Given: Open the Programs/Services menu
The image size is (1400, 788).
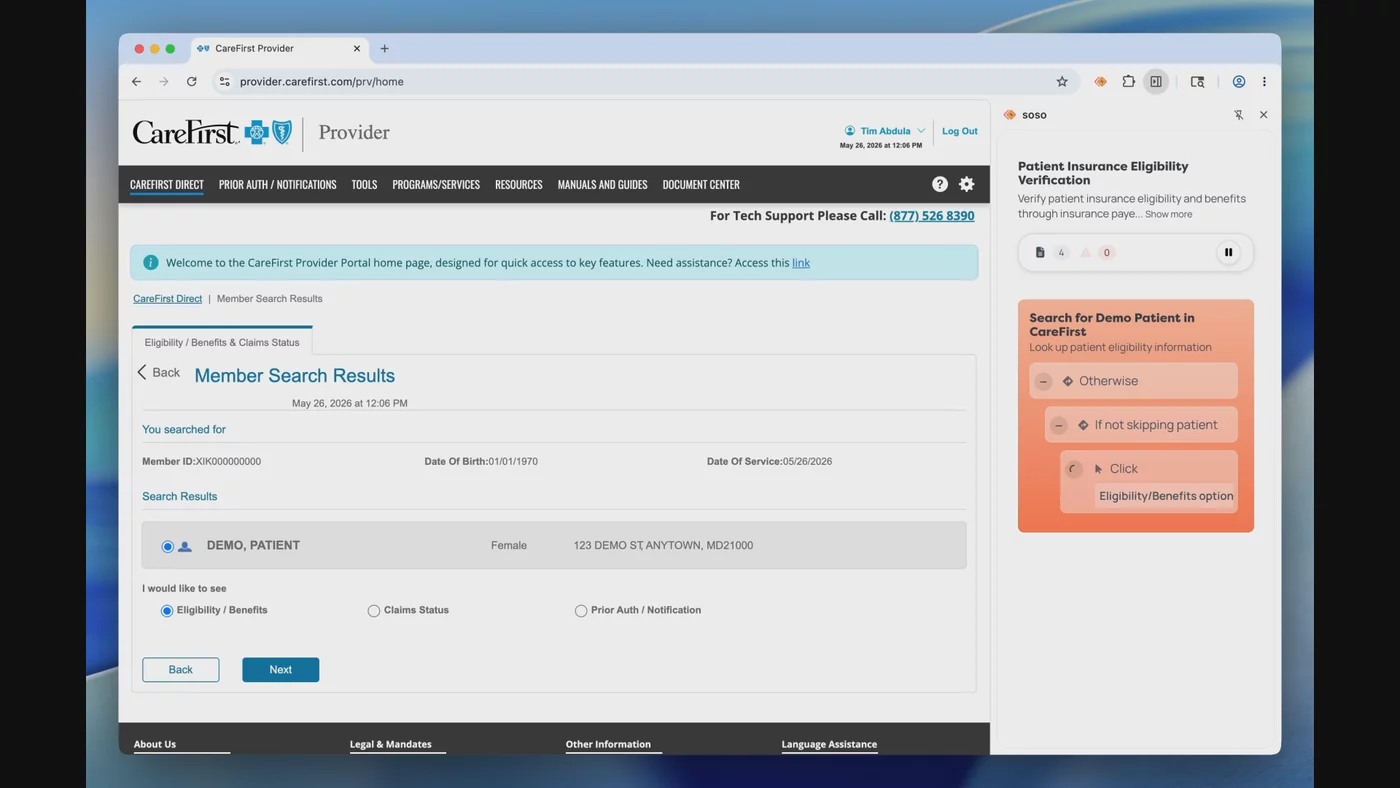Looking at the screenshot, I should tap(436, 184).
